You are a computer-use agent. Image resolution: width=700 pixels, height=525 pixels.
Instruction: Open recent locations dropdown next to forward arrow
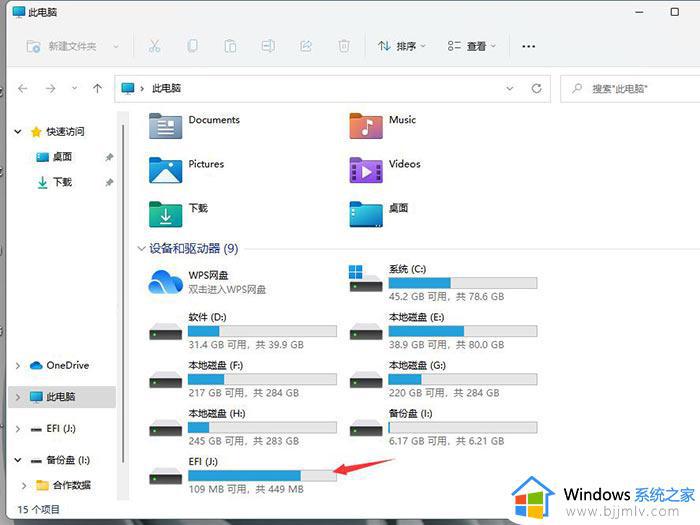pos(75,88)
